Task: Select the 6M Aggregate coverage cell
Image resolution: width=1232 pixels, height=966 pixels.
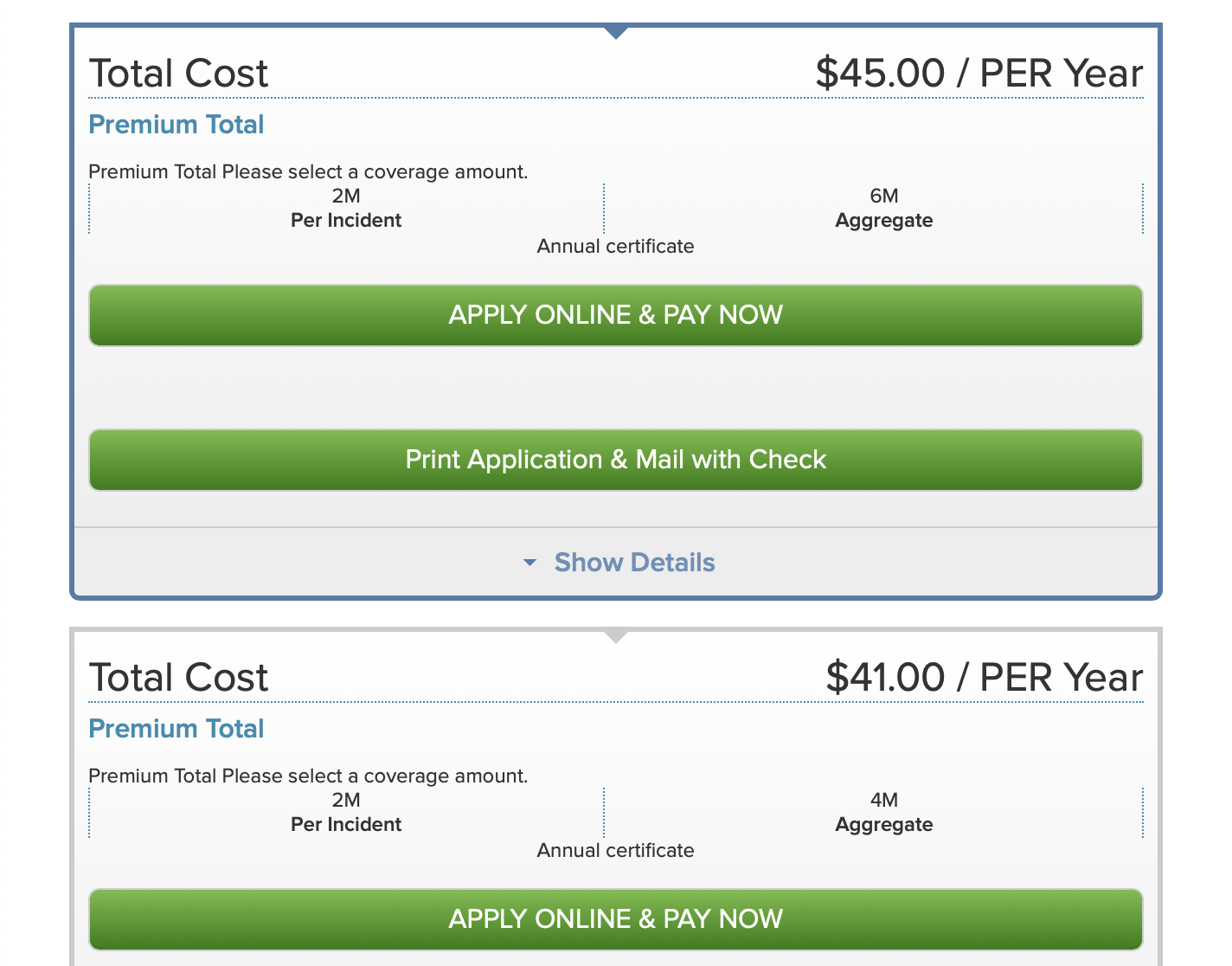Action: (883, 209)
